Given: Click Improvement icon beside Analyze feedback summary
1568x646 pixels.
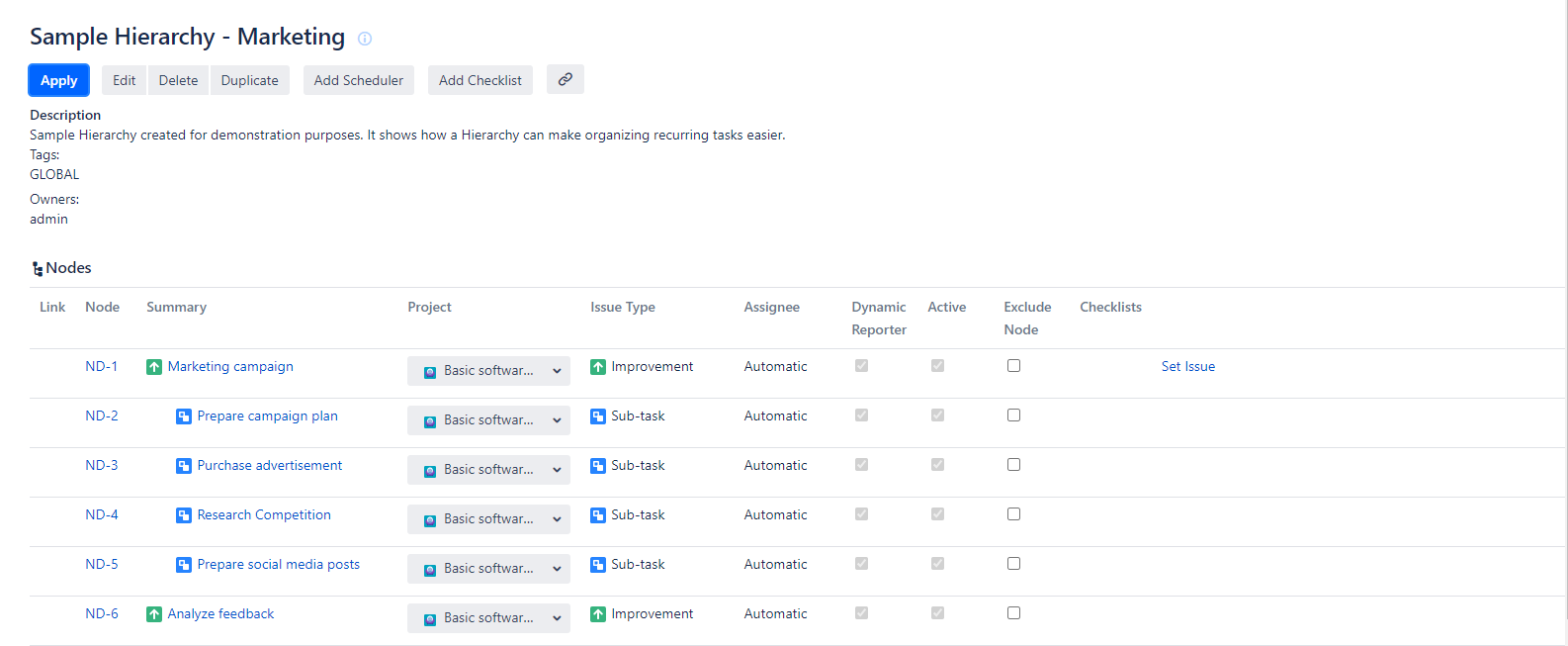Looking at the screenshot, I should point(154,614).
